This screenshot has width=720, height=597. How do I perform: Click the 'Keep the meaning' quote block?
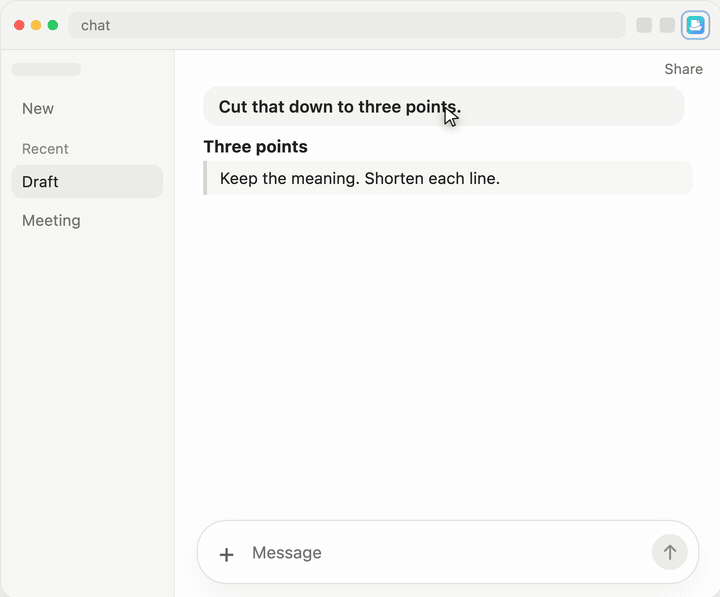pyautogui.click(x=448, y=178)
